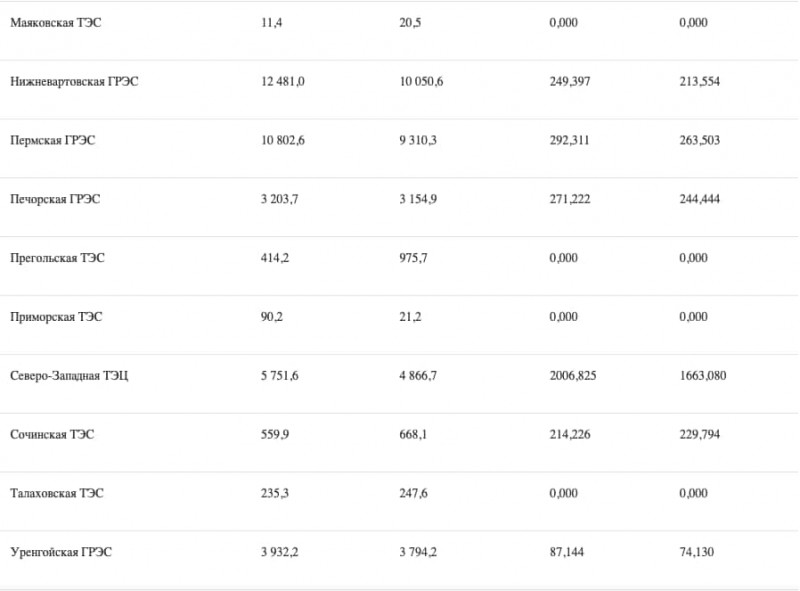
Task: Click the 975,7 cell for Прегольская ТЭС
Action: 415,259
